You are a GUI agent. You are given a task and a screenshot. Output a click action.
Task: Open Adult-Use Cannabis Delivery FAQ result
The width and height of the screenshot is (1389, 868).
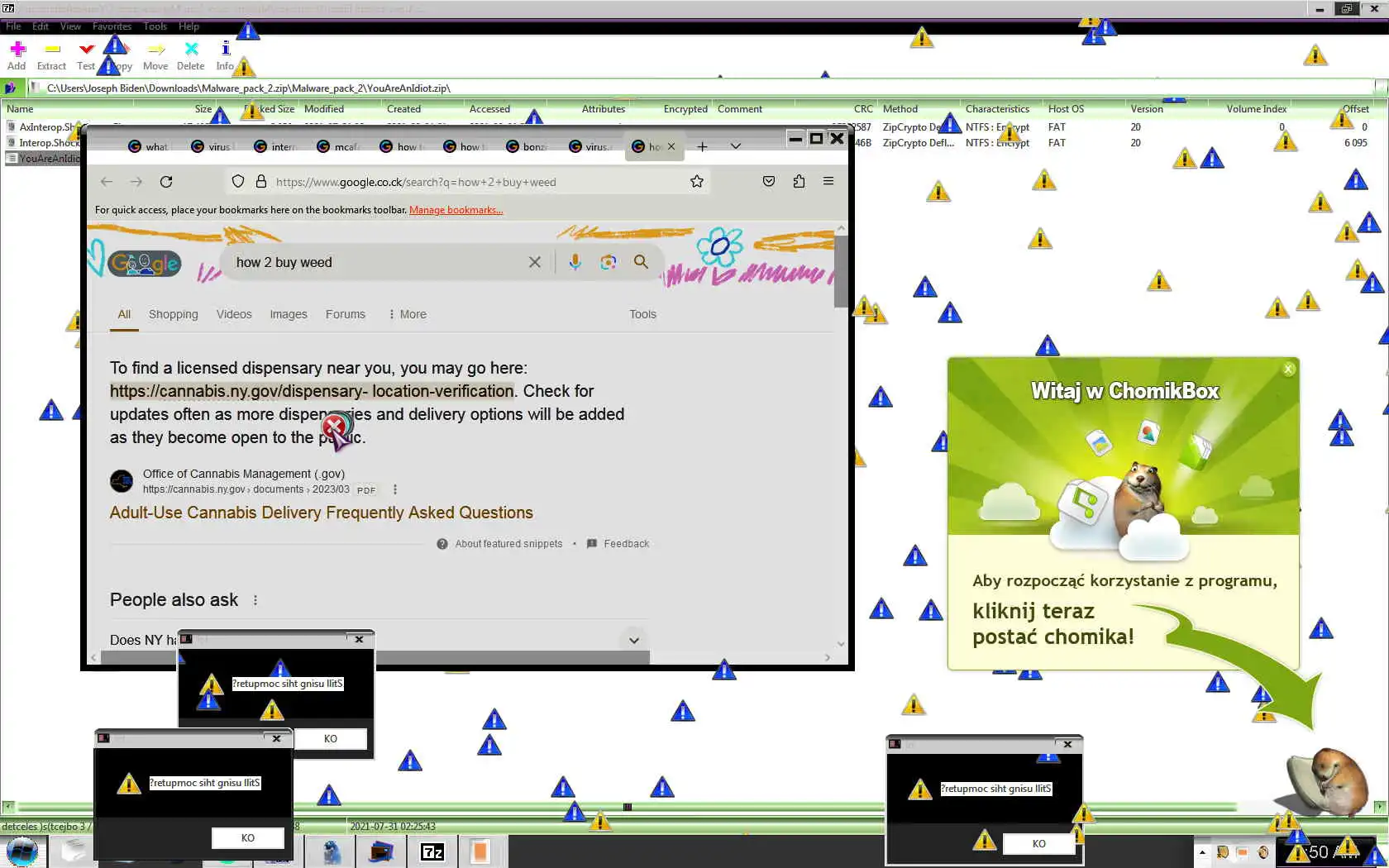[x=322, y=513]
